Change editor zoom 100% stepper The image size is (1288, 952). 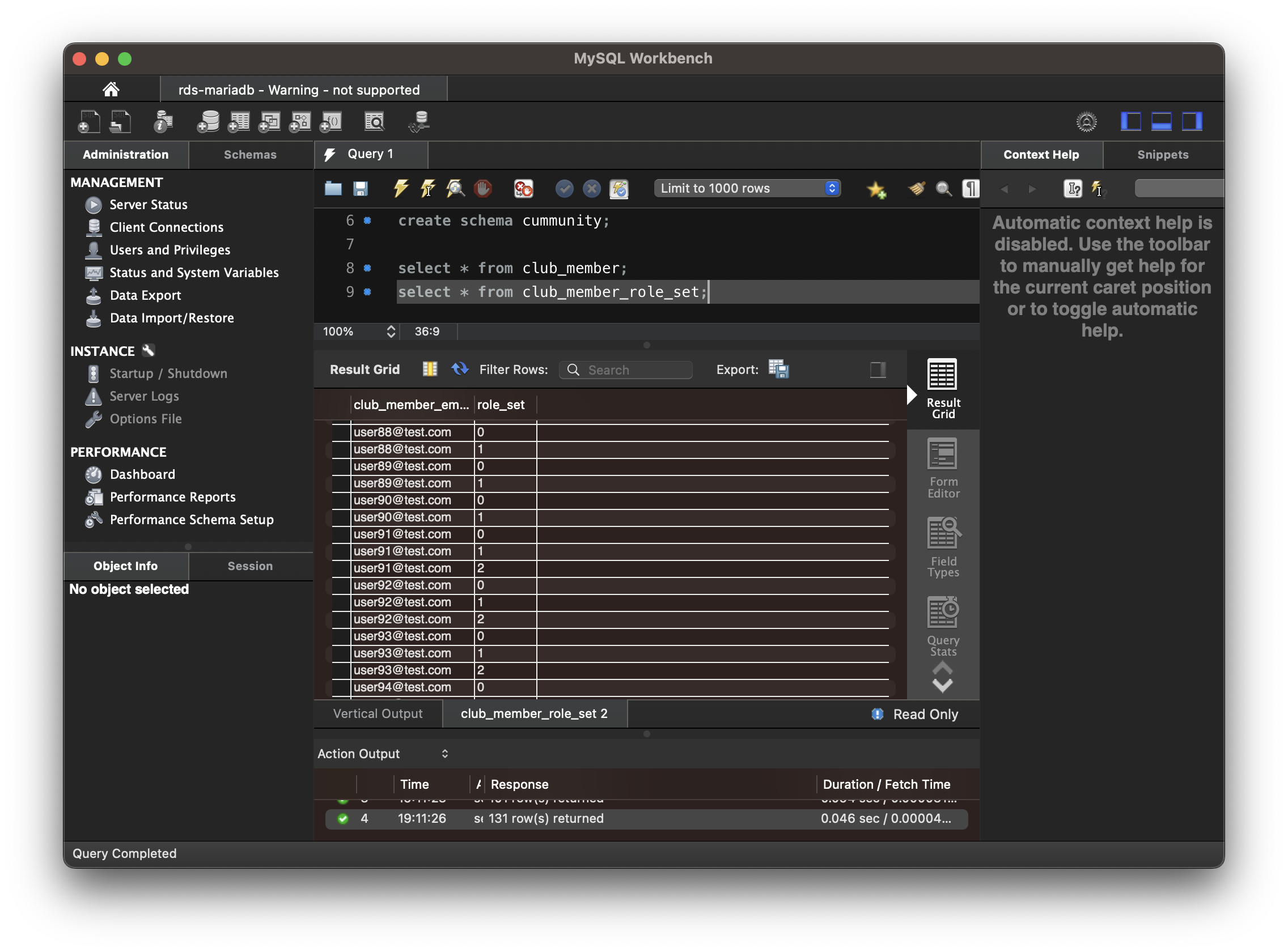tap(391, 331)
